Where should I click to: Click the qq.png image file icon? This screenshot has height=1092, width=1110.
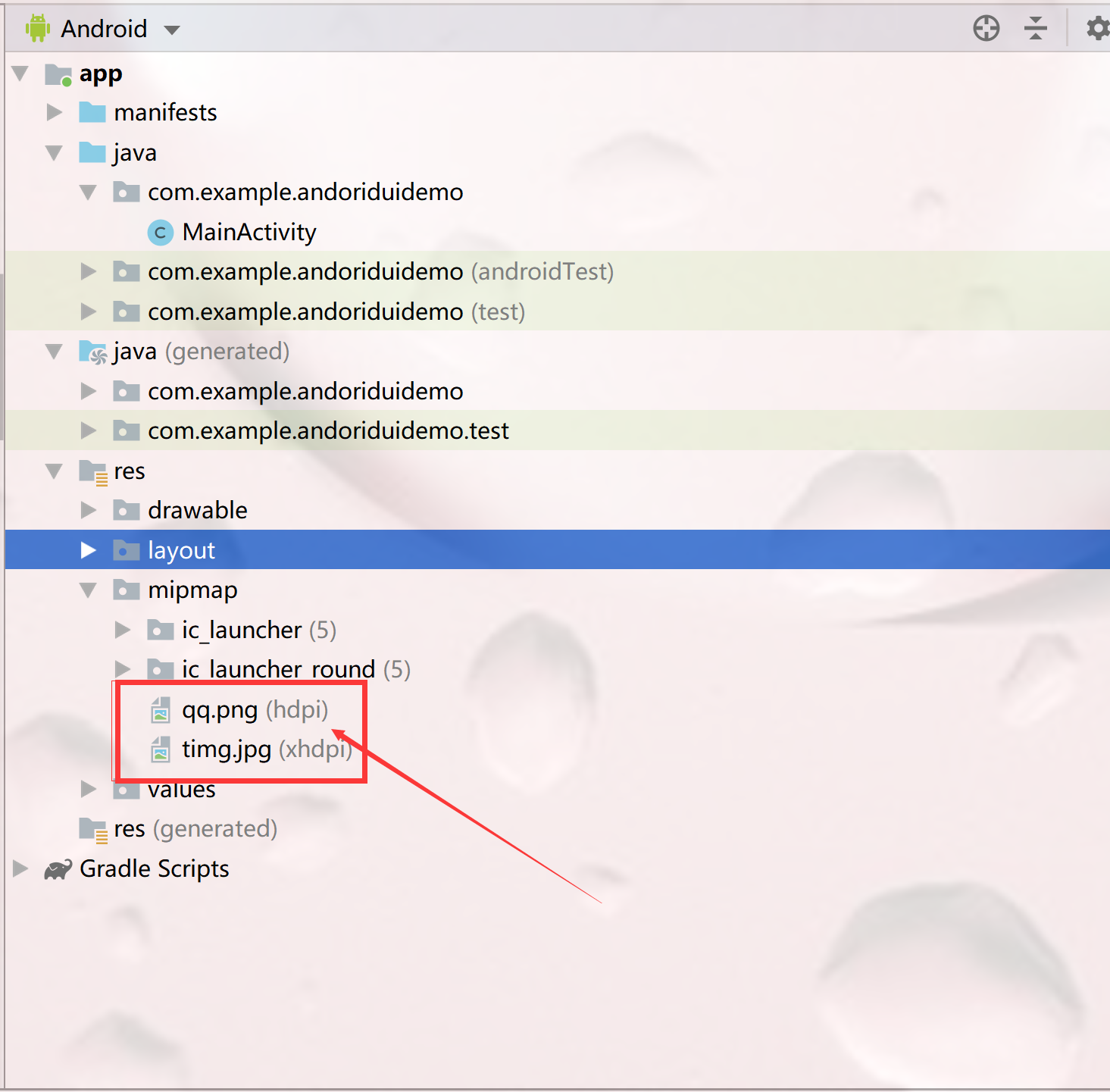pos(160,710)
